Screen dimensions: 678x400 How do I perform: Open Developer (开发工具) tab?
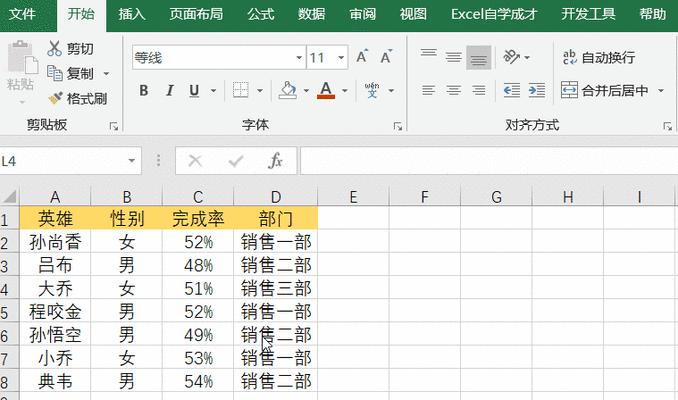click(x=588, y=14)
